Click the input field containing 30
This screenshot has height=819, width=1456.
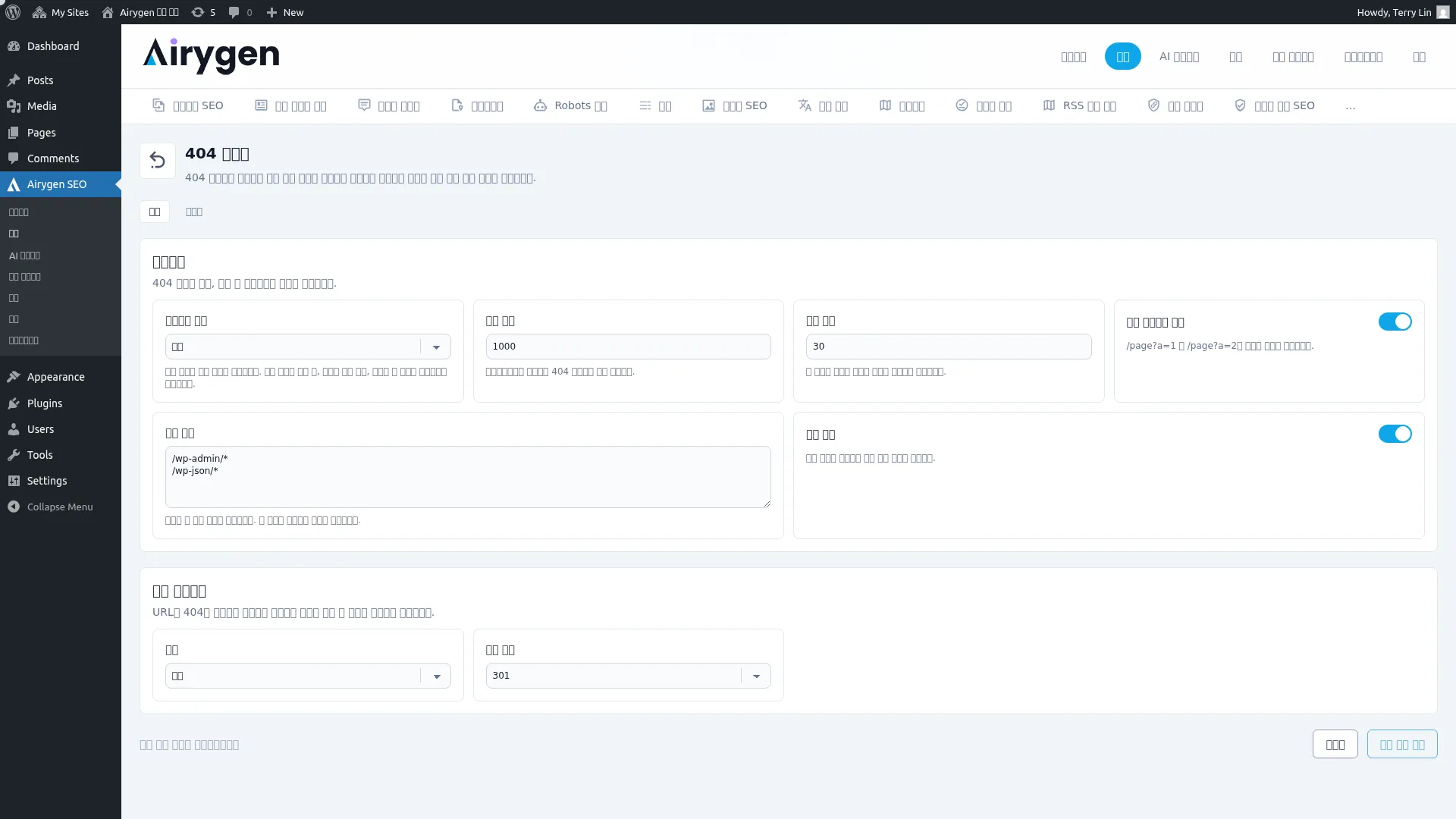click(949, 347)
